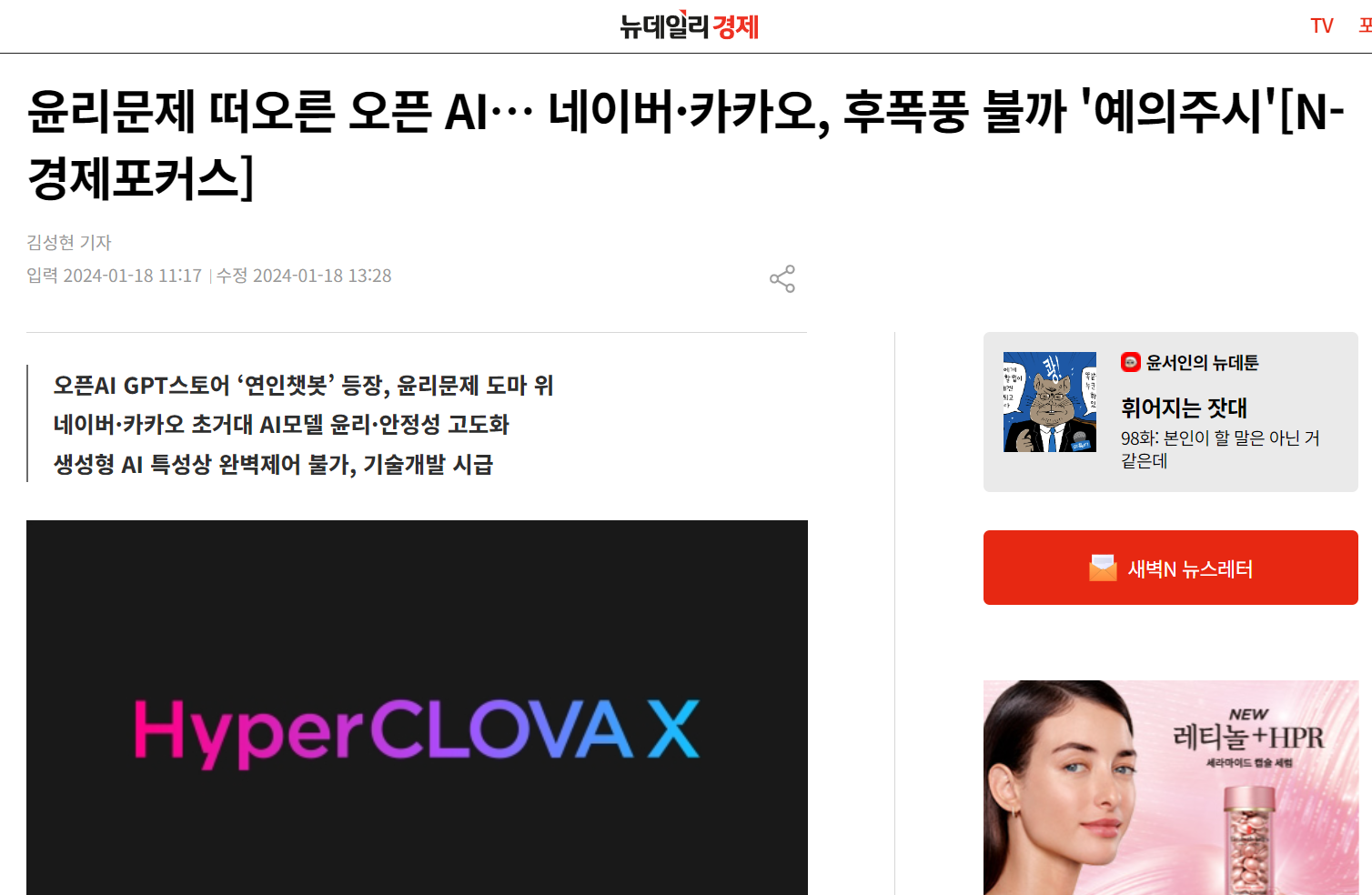Screen dimensions: 1372x895
Task: Open the TV menu item in header
Action: (x=1322, y=25)
